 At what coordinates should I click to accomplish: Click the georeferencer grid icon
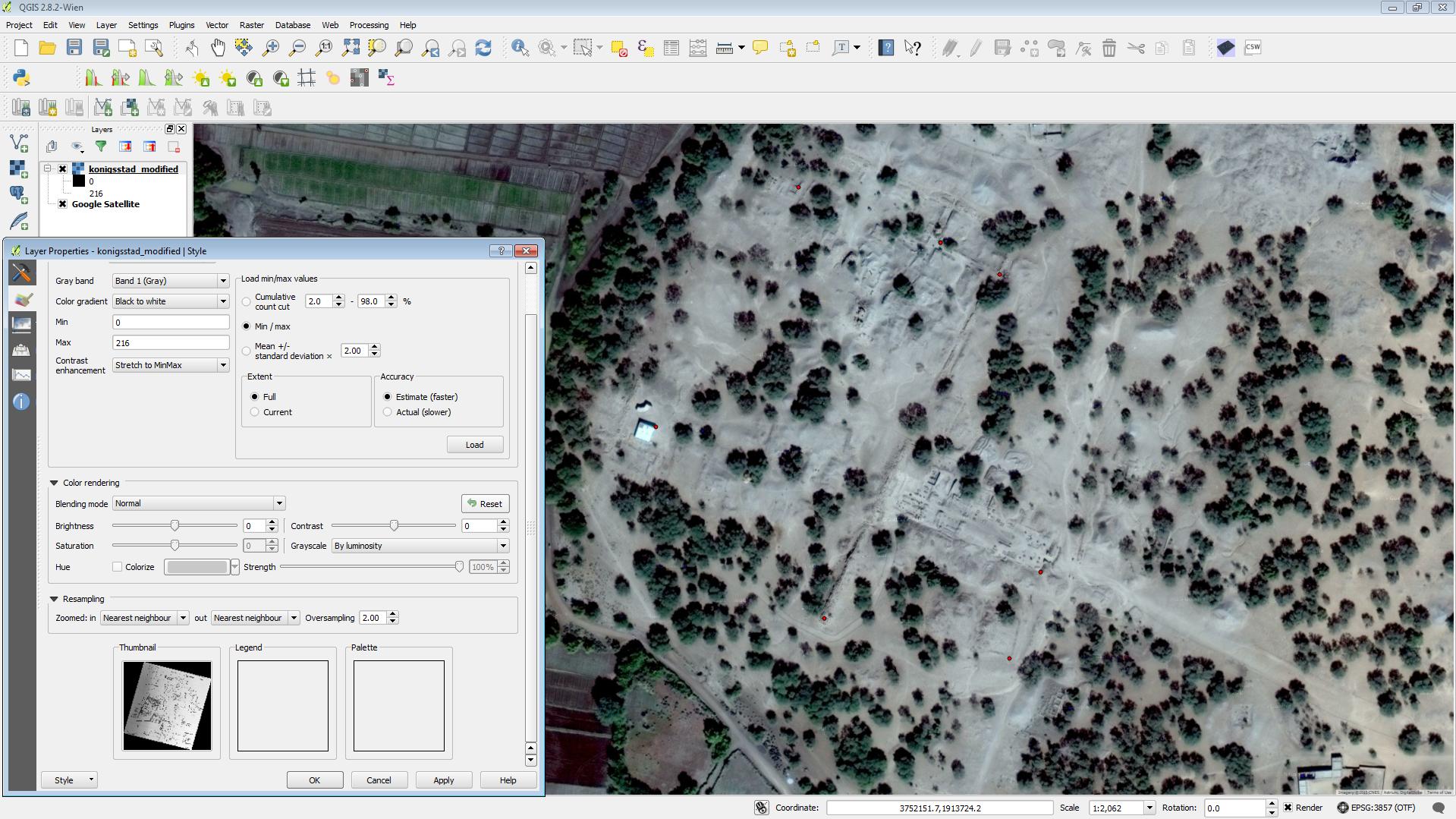[x=307, y=78]
